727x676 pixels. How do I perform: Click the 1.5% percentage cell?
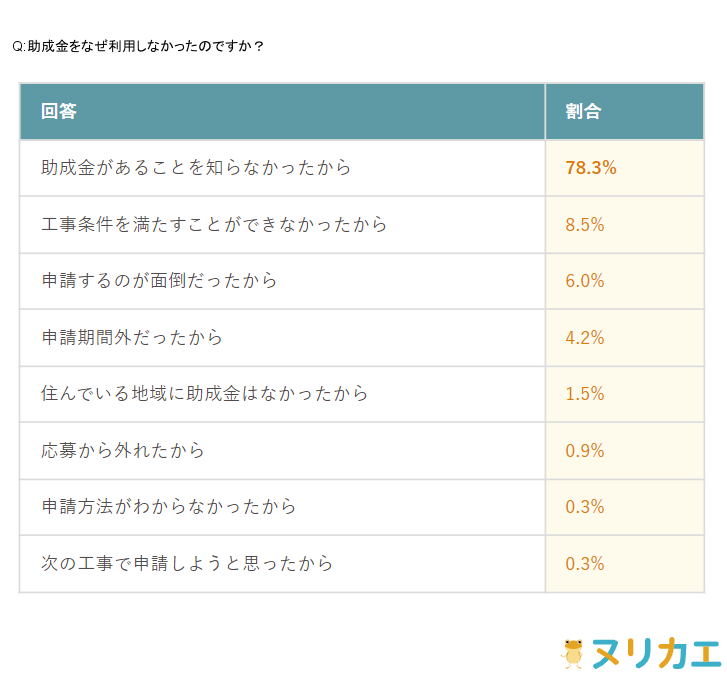[x=585, y=394]
